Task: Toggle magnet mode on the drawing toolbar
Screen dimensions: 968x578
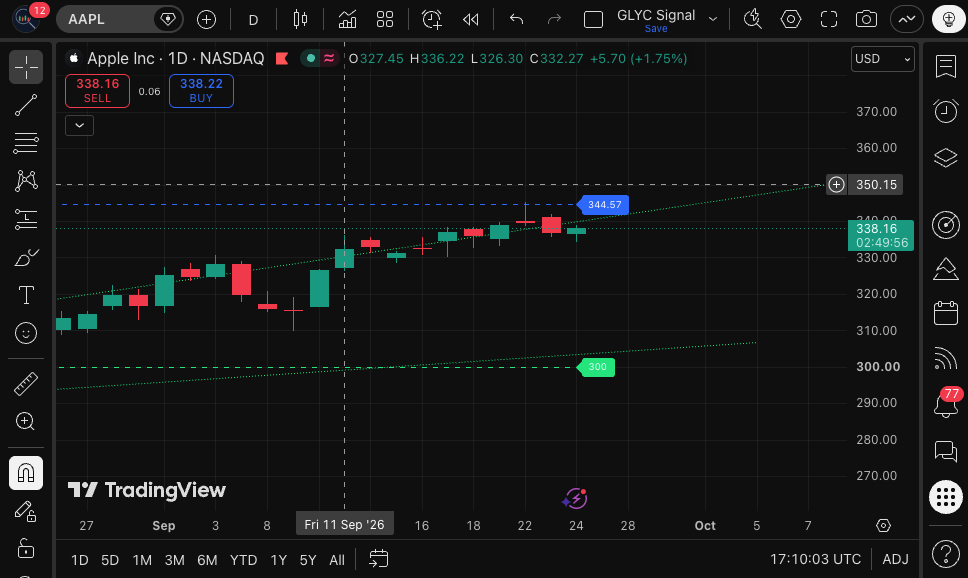Action: tap(26, 473)
